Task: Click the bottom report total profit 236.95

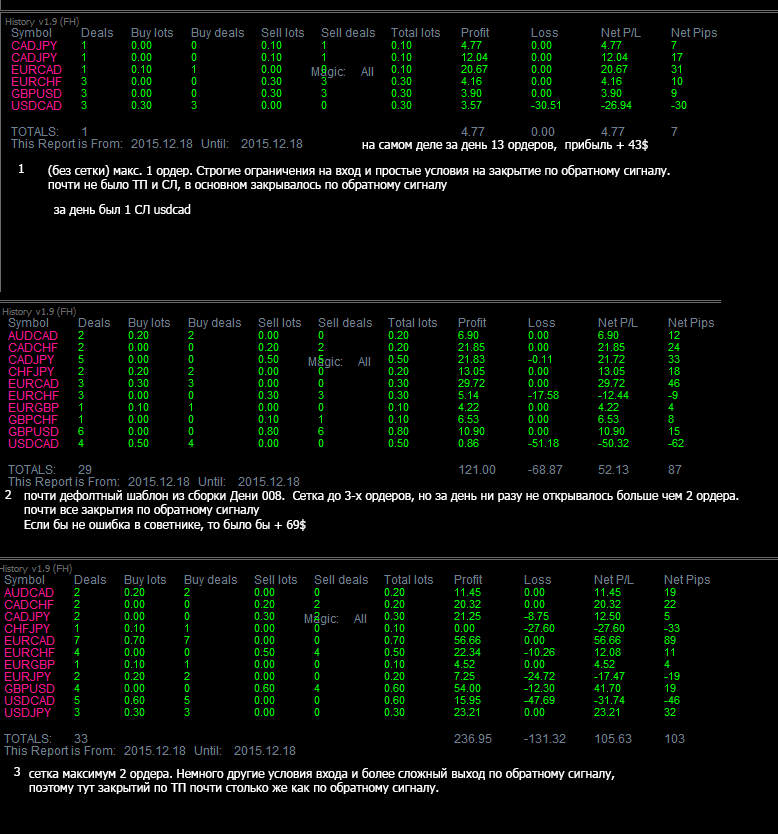Action: pyautogui.click(x=473, y=739)
